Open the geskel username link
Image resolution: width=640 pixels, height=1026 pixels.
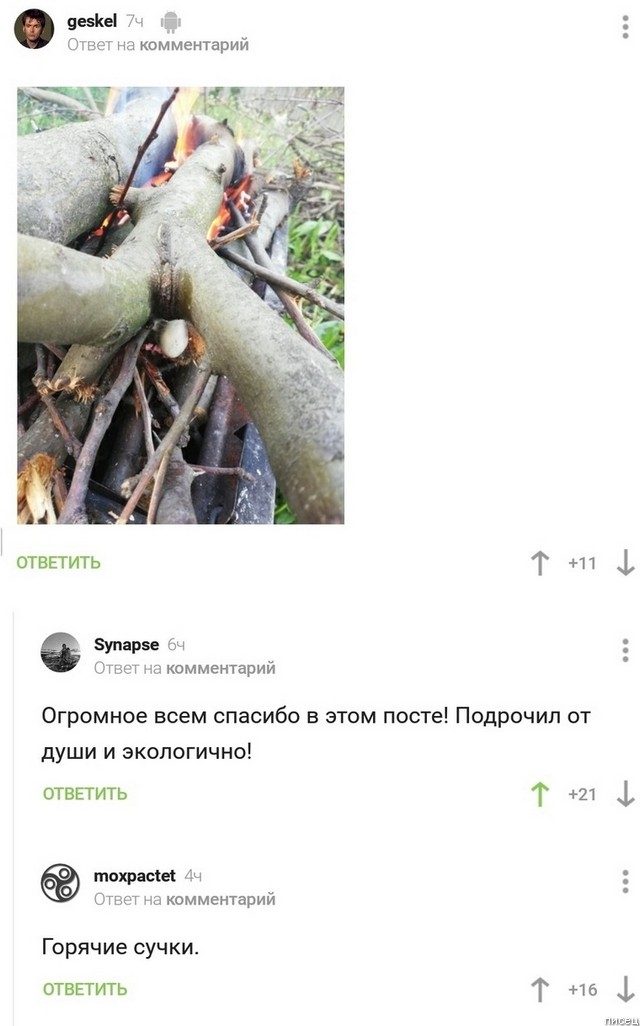click(x=92, y=22)
